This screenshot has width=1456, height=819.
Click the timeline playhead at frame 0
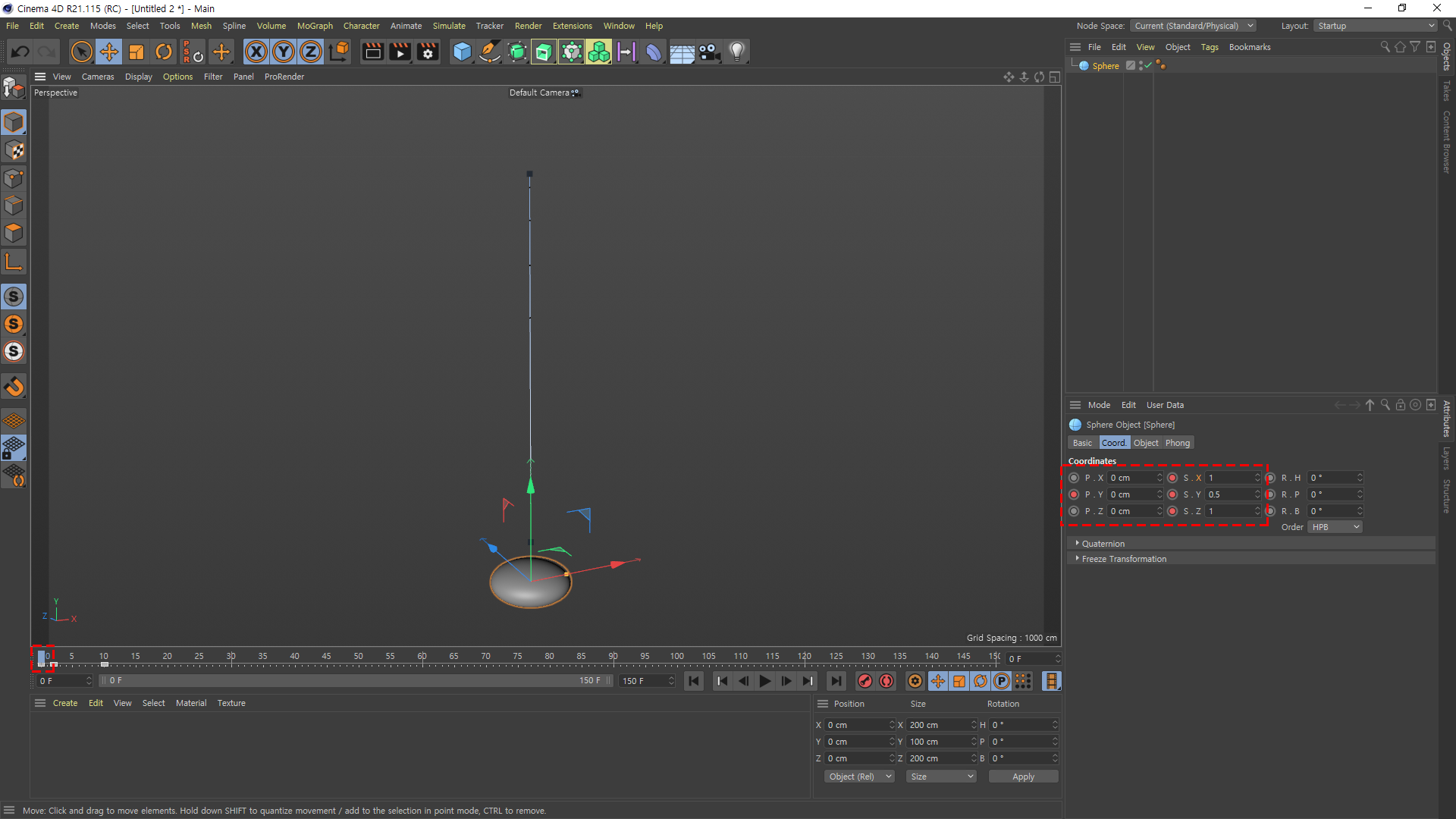pyautogui.click(x=42, y=658)
